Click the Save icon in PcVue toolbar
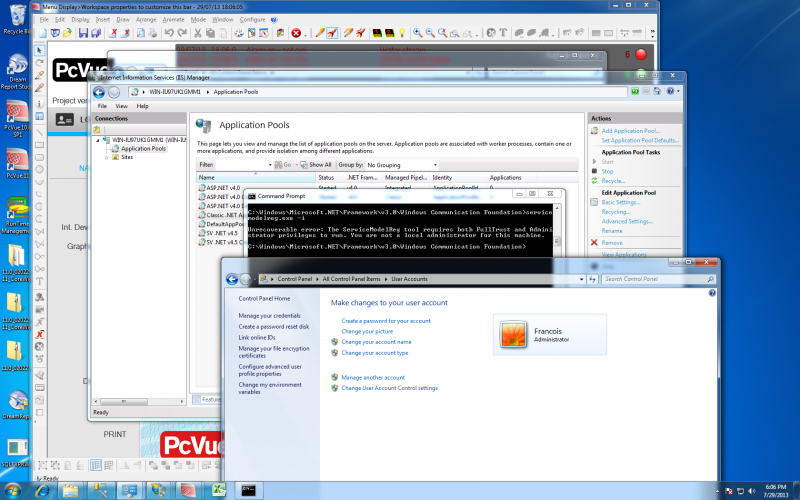This screenshot has height=500, width=800. (x=83, y=33)
